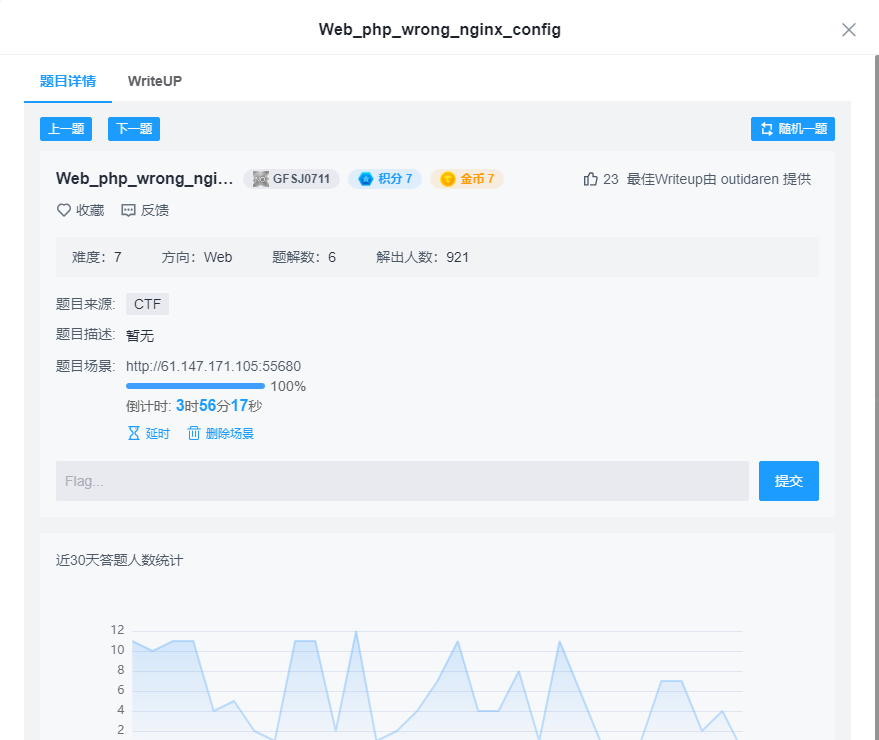The height and width of the screenshot is (740, 879).
Task: Click the 100% progress bar
Action: tap(194, 386)
